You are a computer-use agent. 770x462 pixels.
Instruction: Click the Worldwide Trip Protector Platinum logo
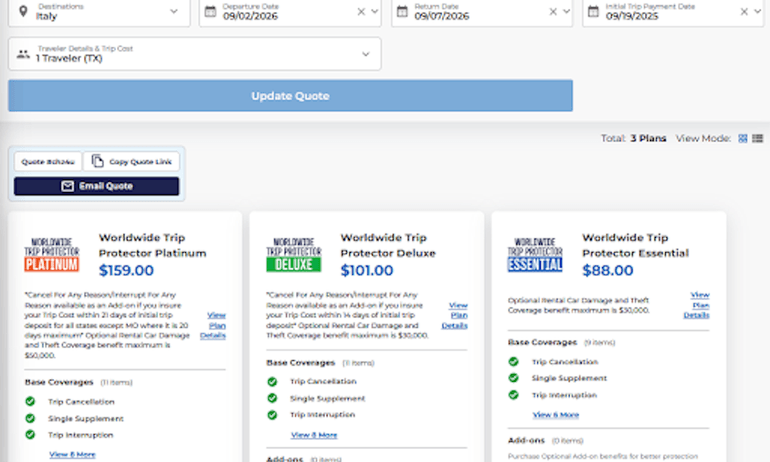click(52, 255)
